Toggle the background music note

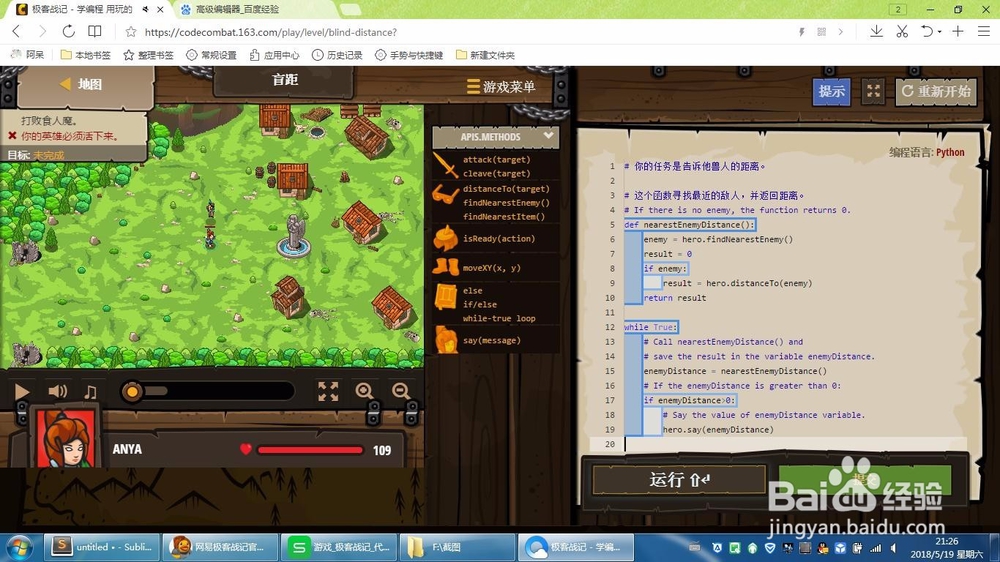[x=91, y=391]
